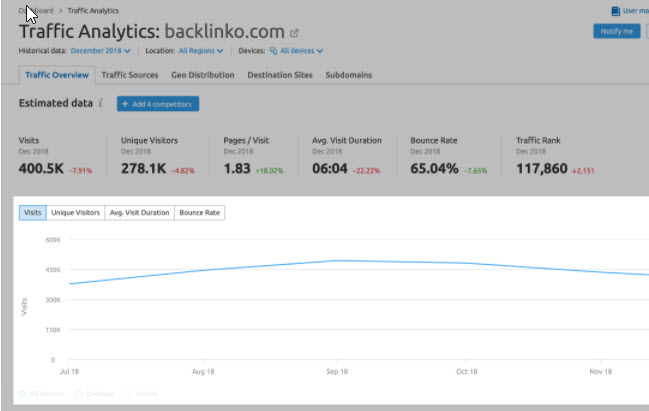Follow the Dashboard breadcrumb link
This screenshot has width=649, height=411.
point(36,11)
